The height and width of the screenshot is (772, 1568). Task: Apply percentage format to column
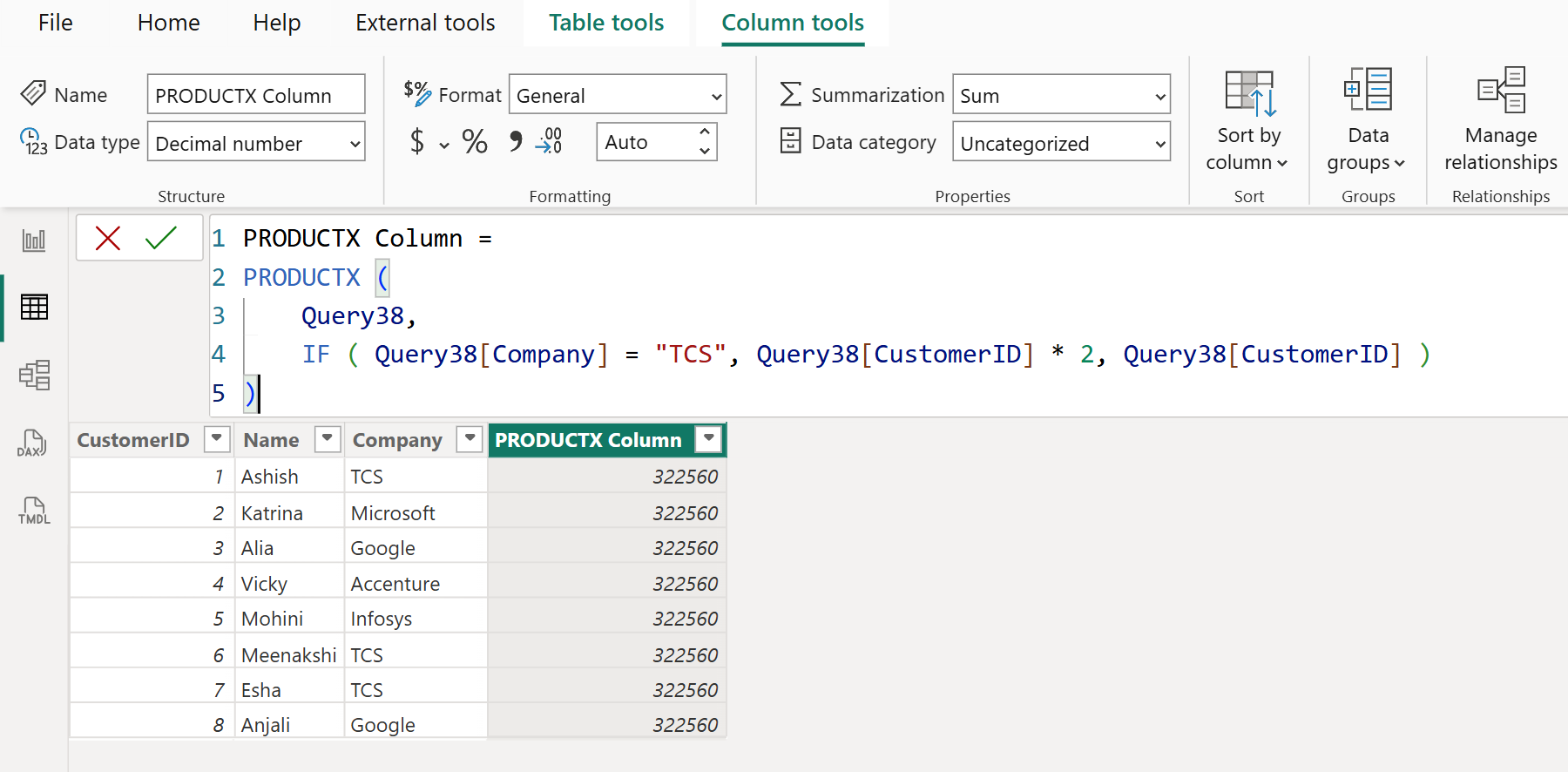point(475,141)
